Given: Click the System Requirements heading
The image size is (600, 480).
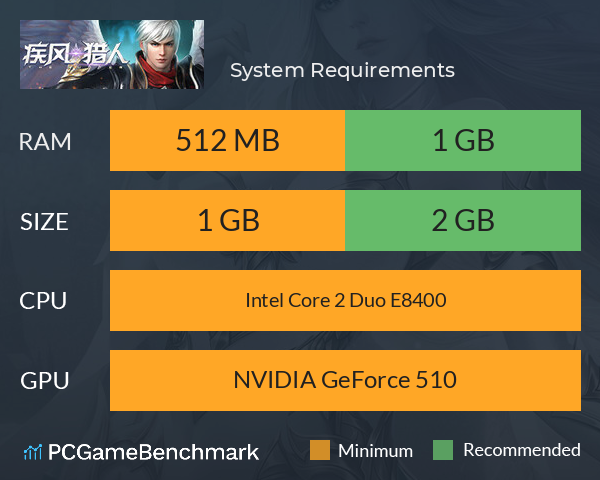Looking at the screenshot, I should (342, 71).
